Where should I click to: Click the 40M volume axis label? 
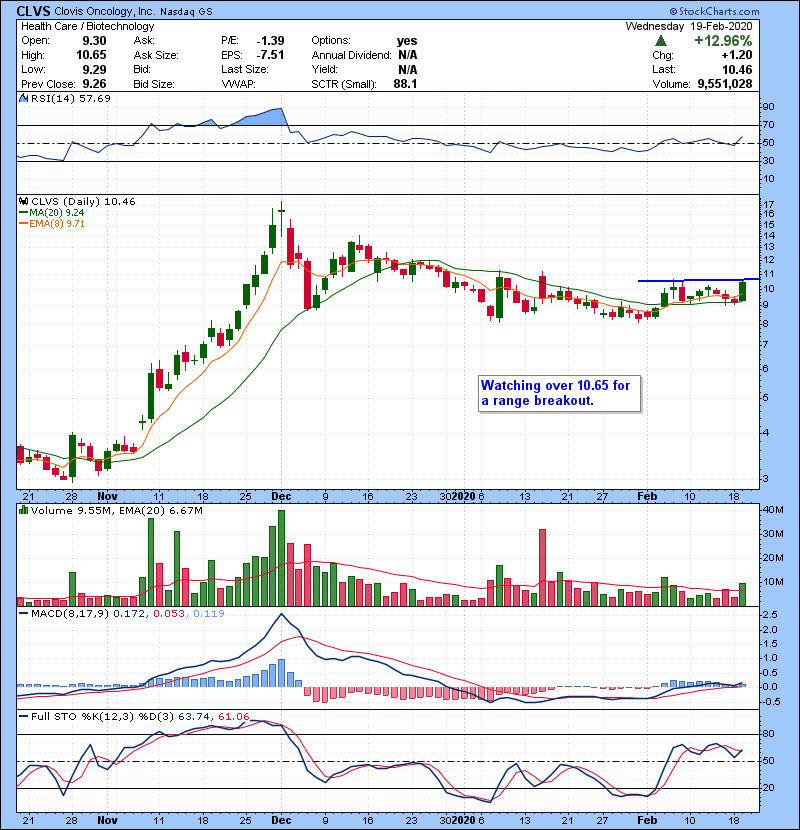[x=773, y=510]
